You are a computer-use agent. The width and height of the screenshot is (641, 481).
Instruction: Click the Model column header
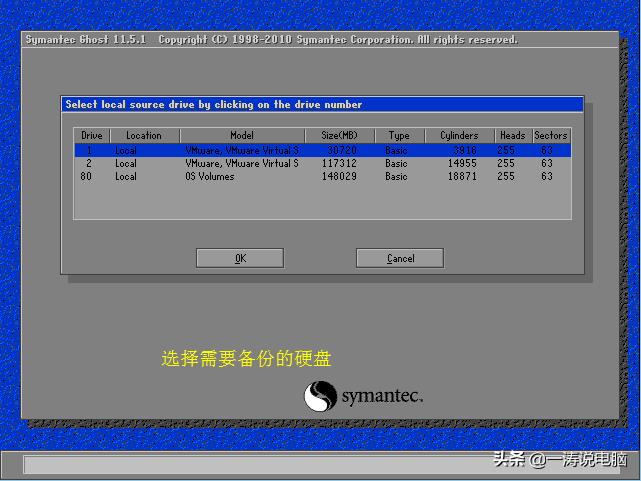(242, 135)
